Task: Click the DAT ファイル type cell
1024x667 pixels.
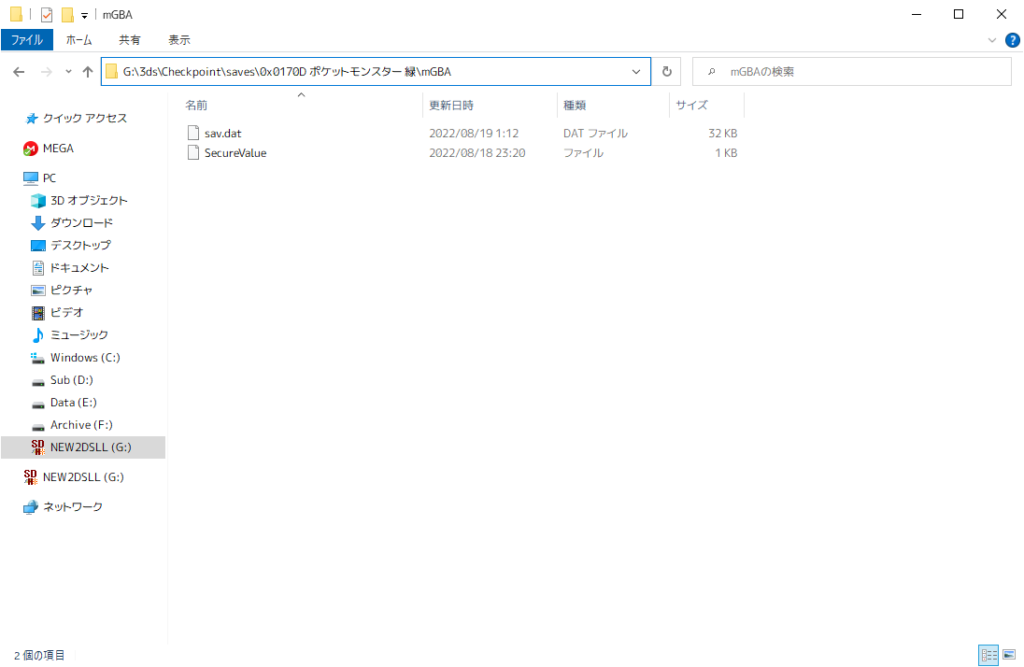Action: (595, 133)
